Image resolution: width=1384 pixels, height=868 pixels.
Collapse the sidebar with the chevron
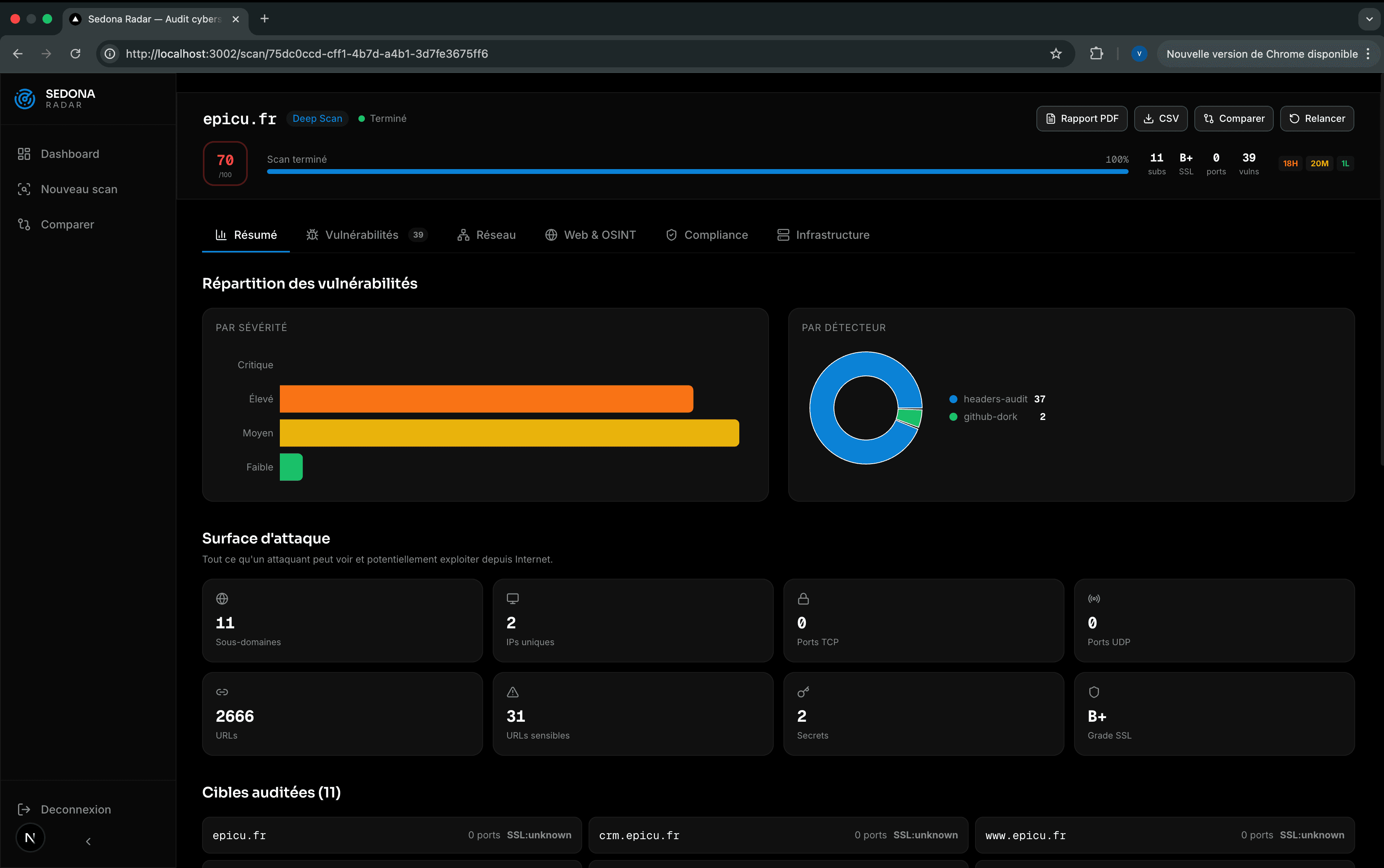pyautogui.click(x=89, y=841)
